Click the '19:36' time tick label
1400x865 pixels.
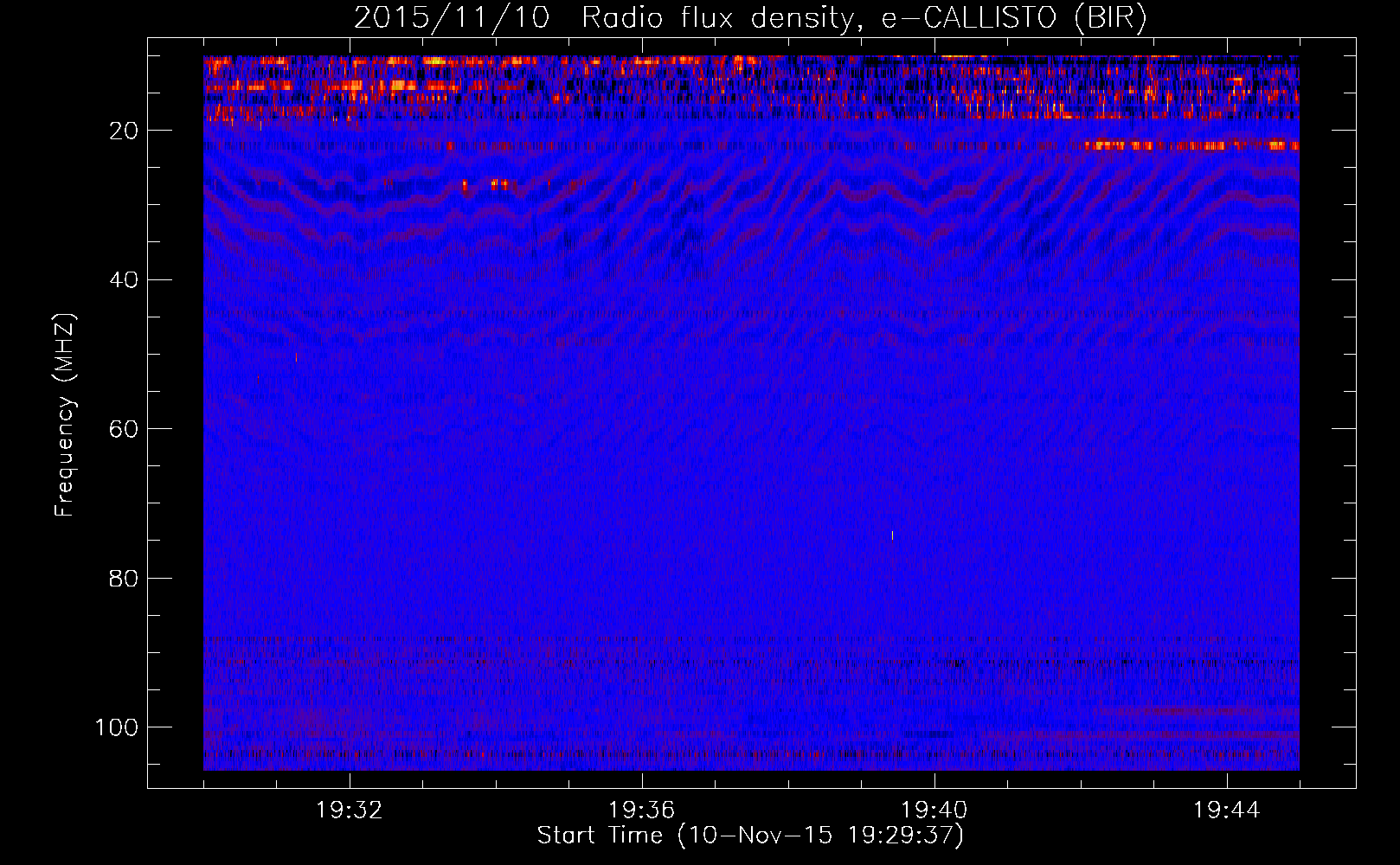point(642,811)
